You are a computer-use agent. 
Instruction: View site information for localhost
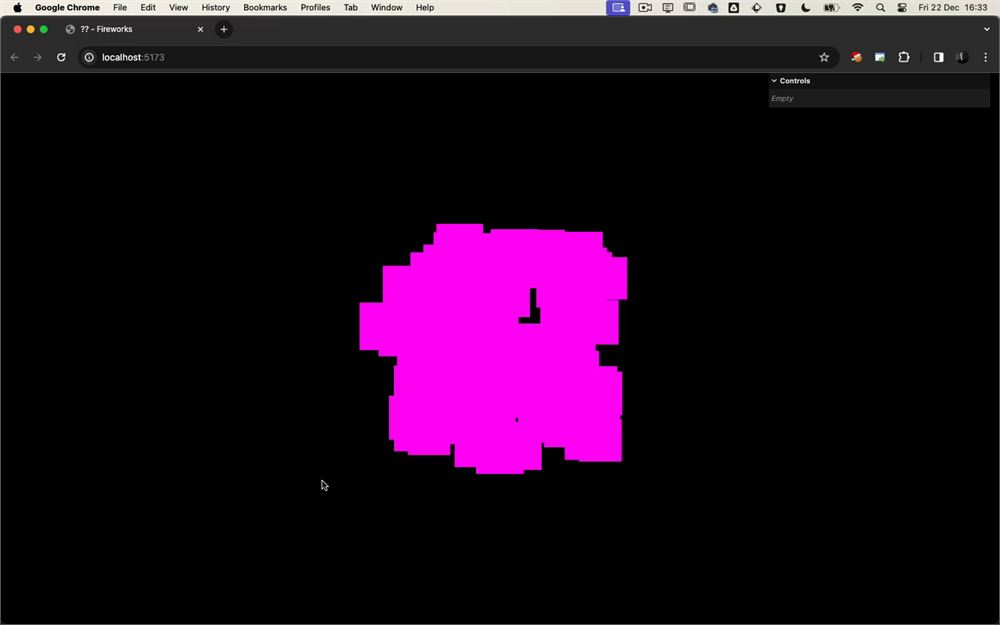[x=89, y=57]
